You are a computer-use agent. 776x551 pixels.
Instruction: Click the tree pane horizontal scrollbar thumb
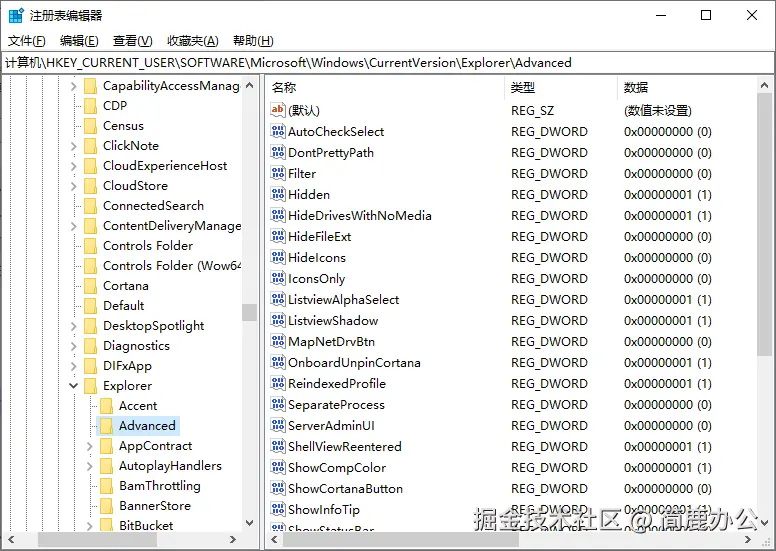coord(96,539)
